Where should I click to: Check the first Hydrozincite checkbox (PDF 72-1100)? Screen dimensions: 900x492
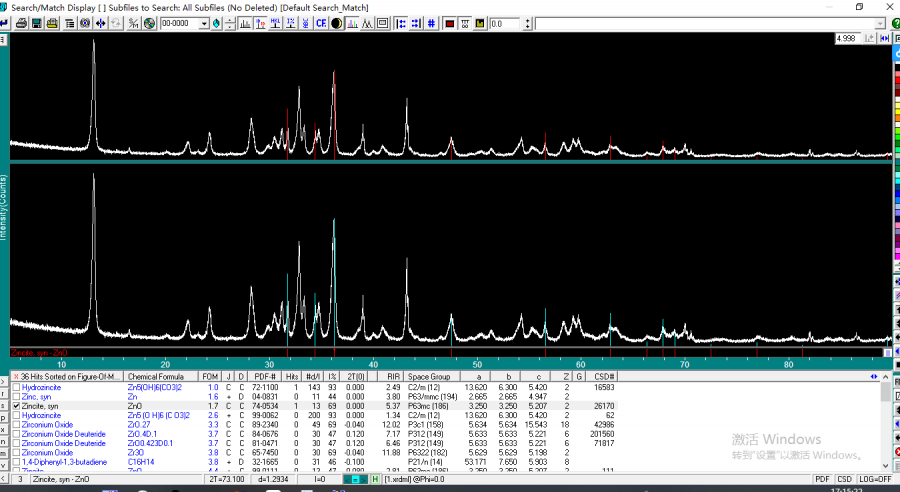[x=16, y=387]
